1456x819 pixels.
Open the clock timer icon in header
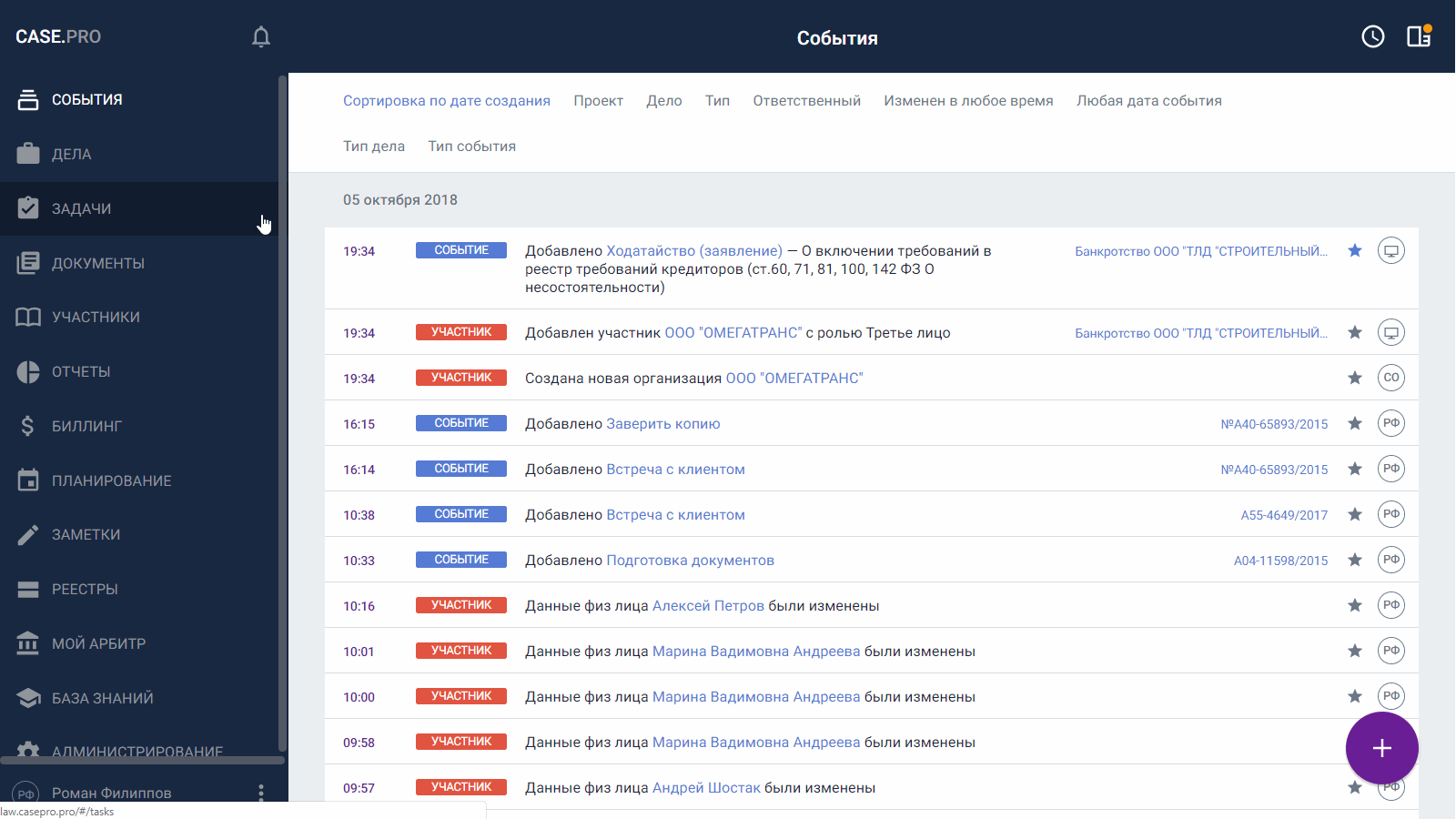point(1373,36)
